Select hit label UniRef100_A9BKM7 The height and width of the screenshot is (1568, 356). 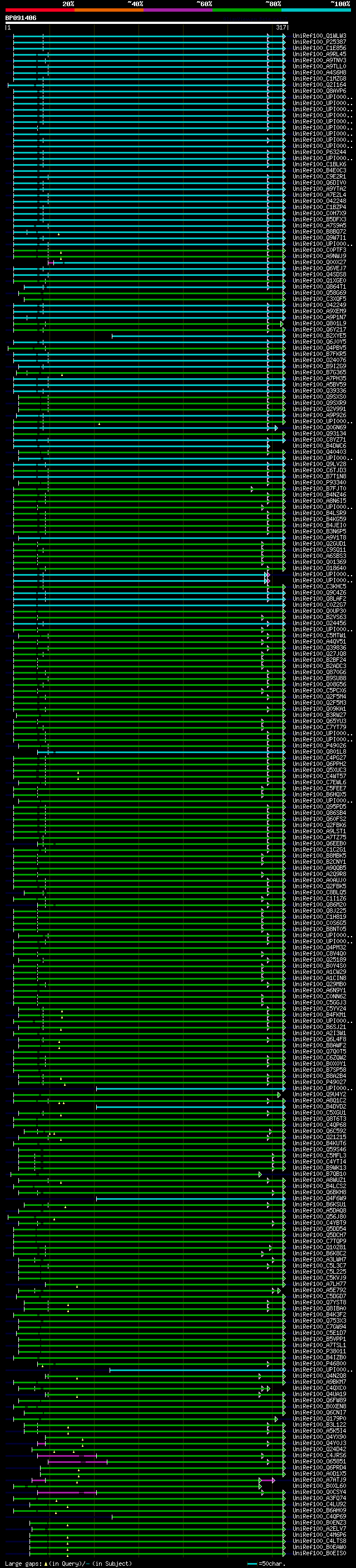point(319,1381)
